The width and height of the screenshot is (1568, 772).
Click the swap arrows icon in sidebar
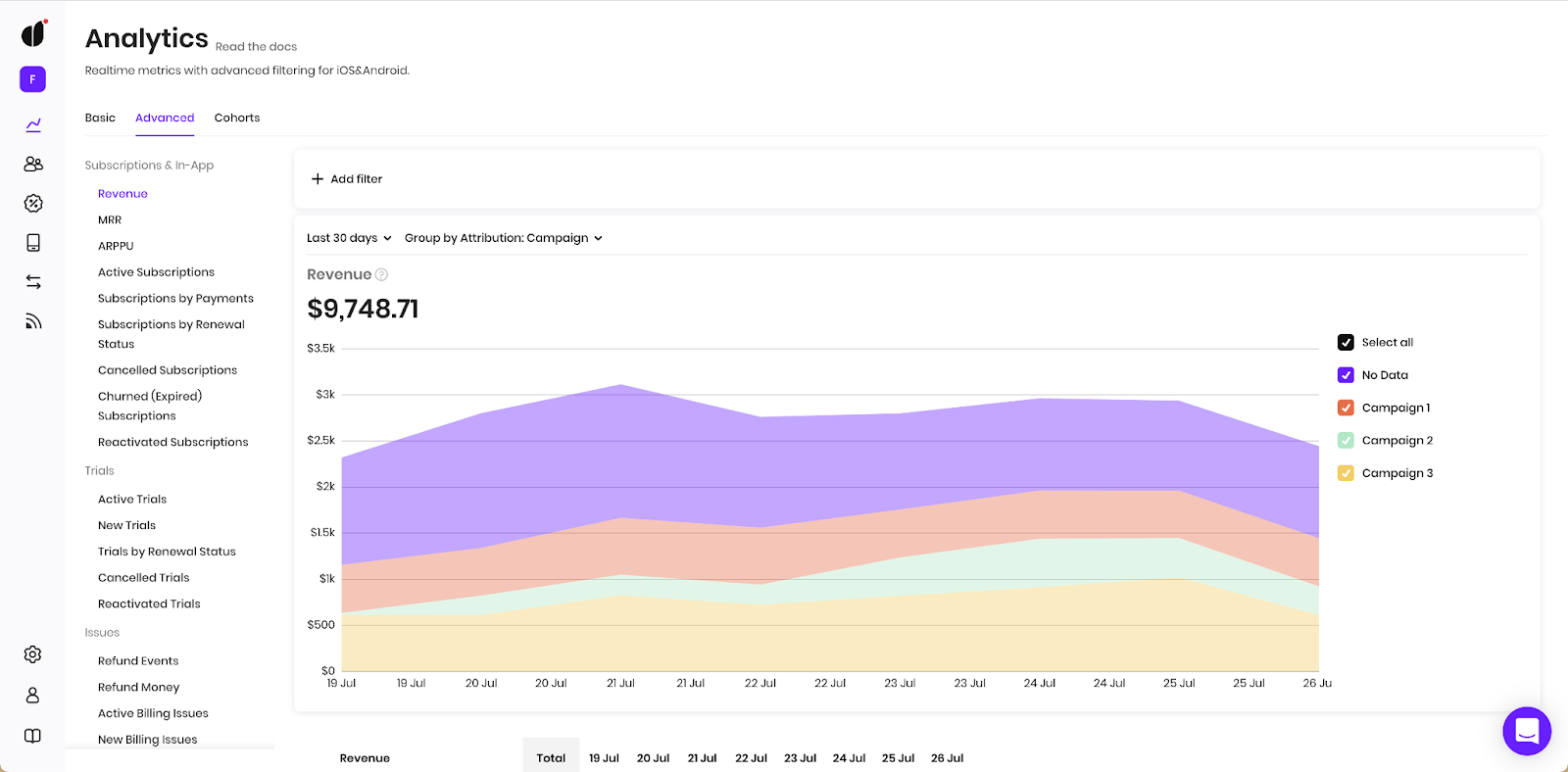click(33, 282)
